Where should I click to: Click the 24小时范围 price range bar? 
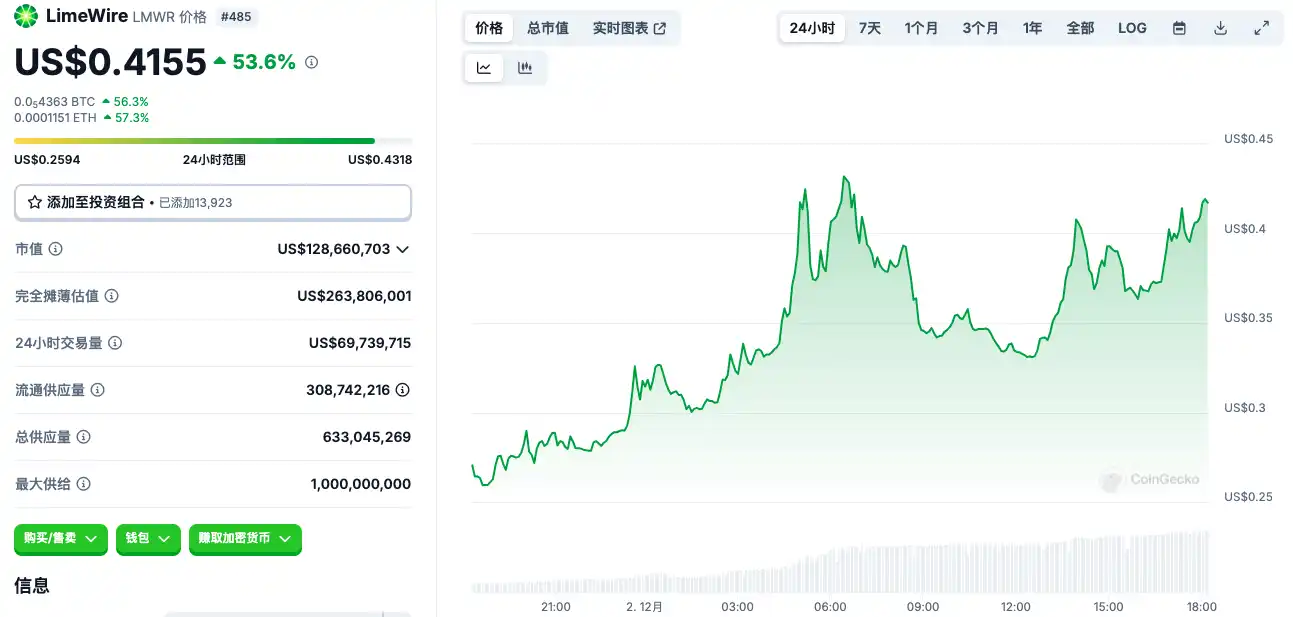tap(212, 141)
